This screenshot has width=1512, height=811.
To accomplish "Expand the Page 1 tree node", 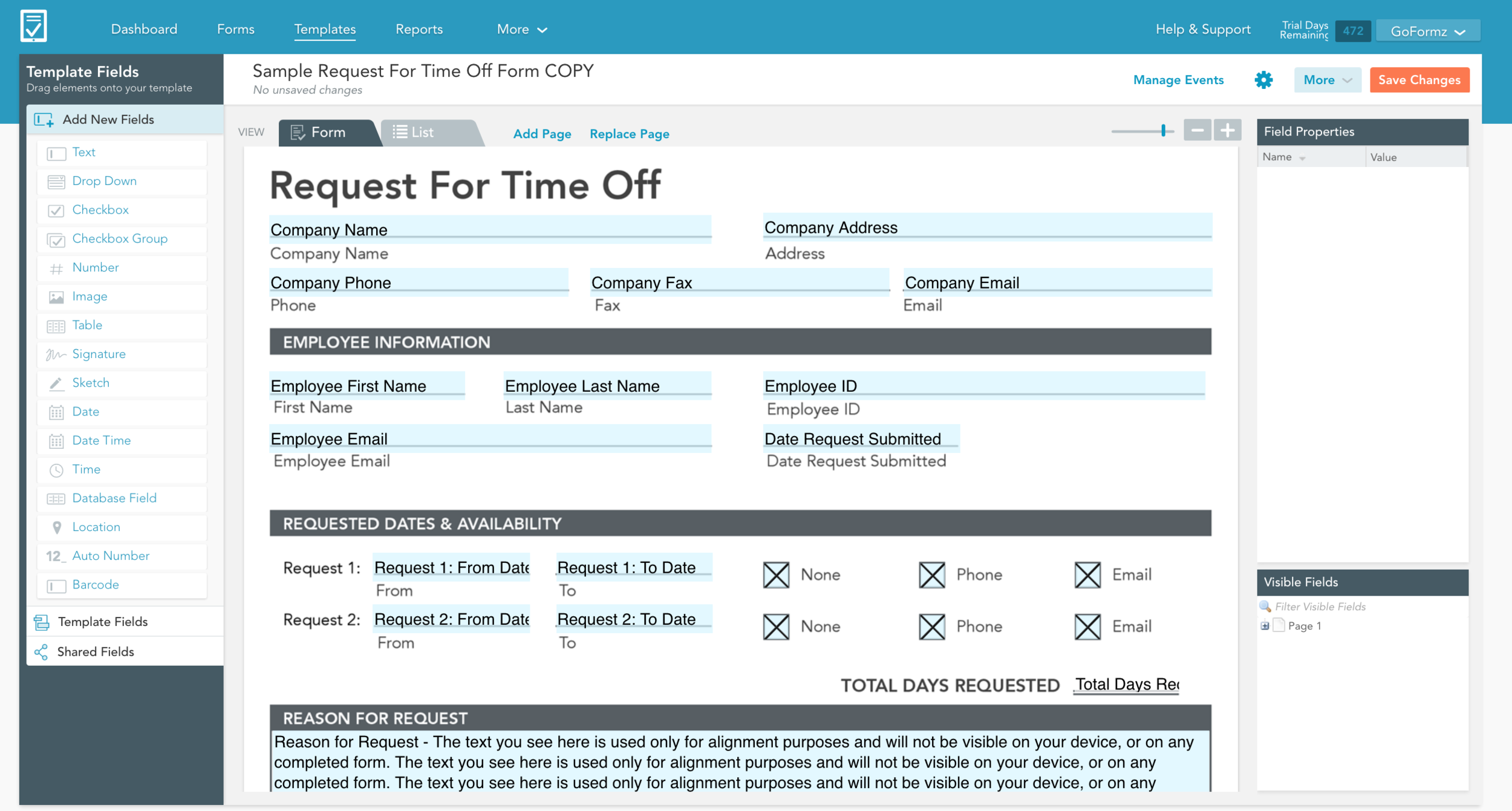I will click(1265, 626).
